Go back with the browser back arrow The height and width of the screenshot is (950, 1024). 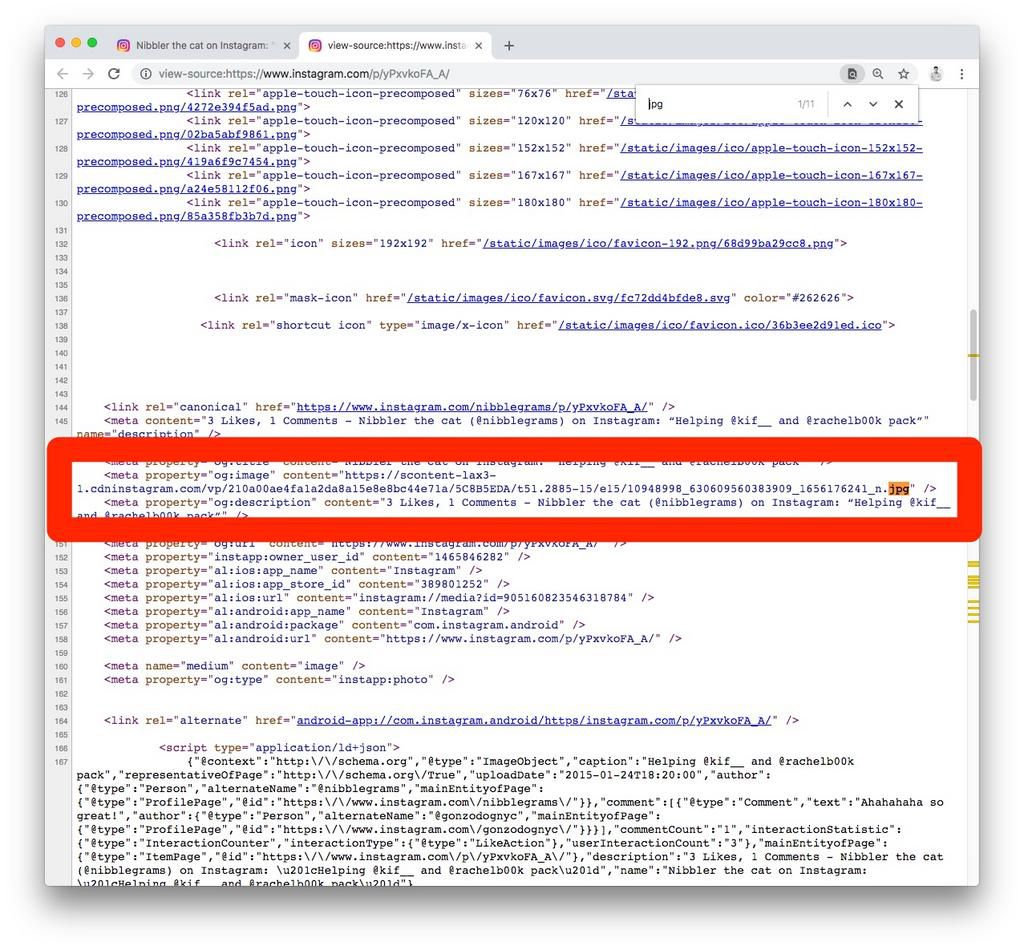pos(63,74)
